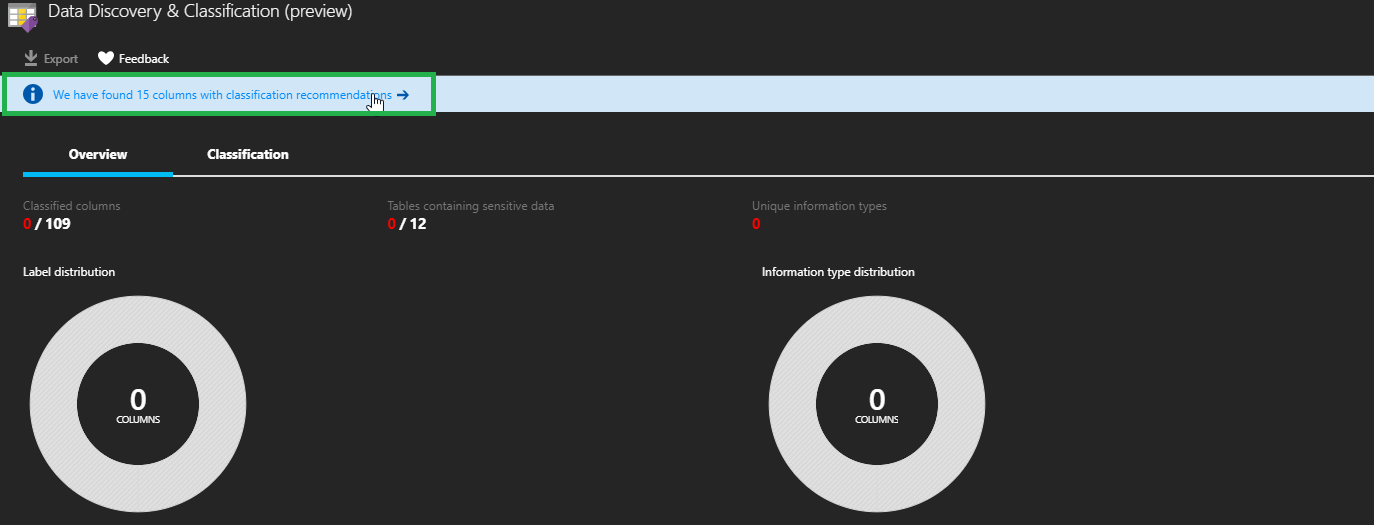Click the Data Discovery & Classification (preview) title
Image resolution: width=1374 pixels, height=525 pixels.
point(200,12)
